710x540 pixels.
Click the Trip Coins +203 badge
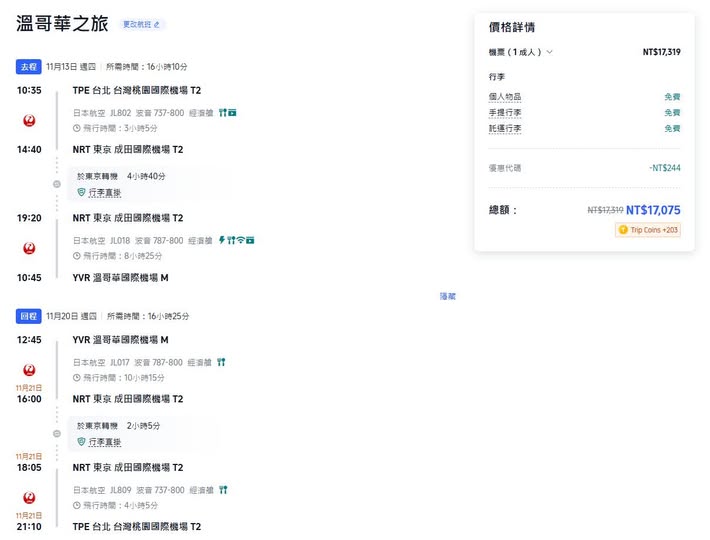[648, 230]
